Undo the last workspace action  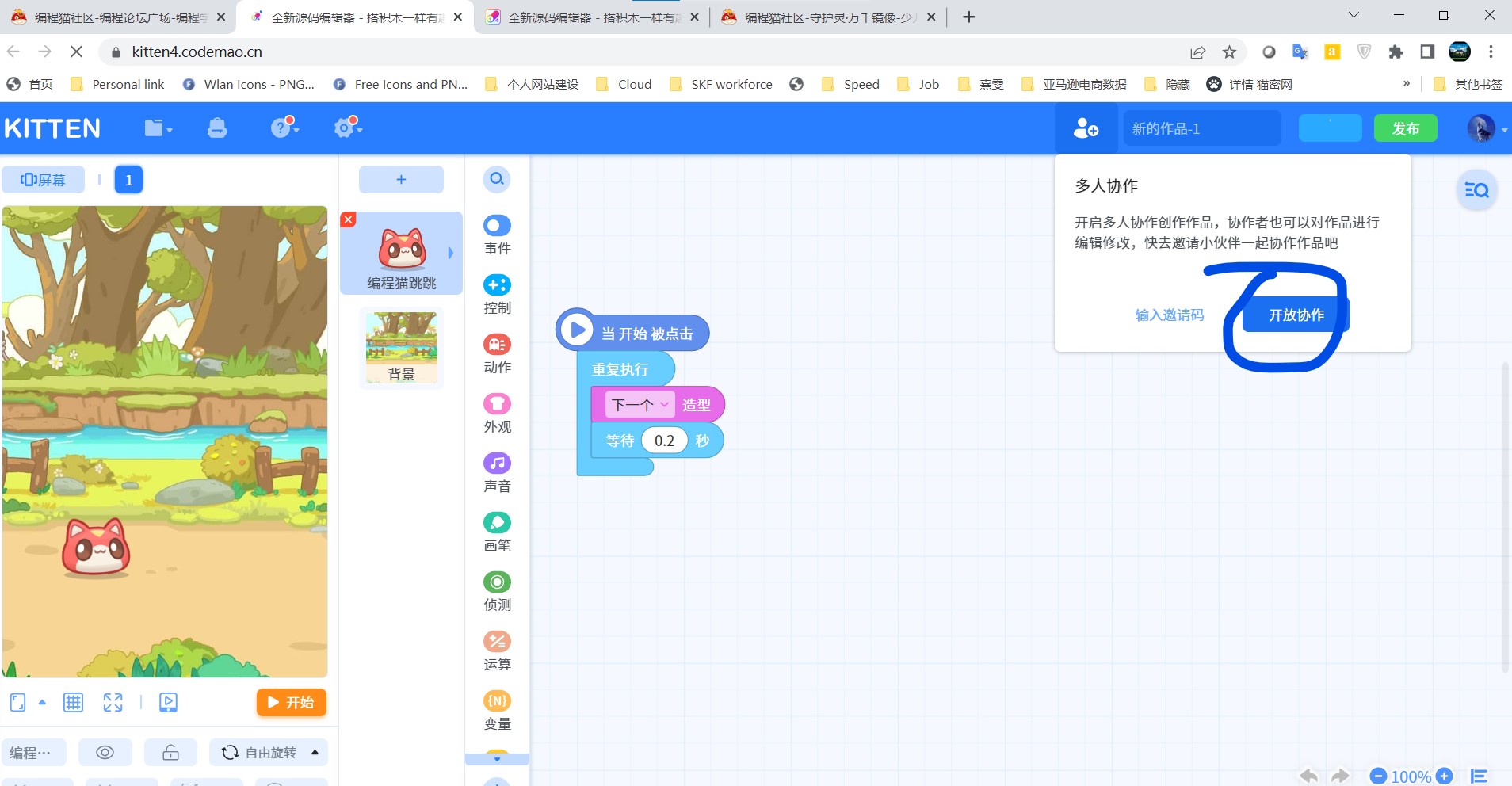1308,776
